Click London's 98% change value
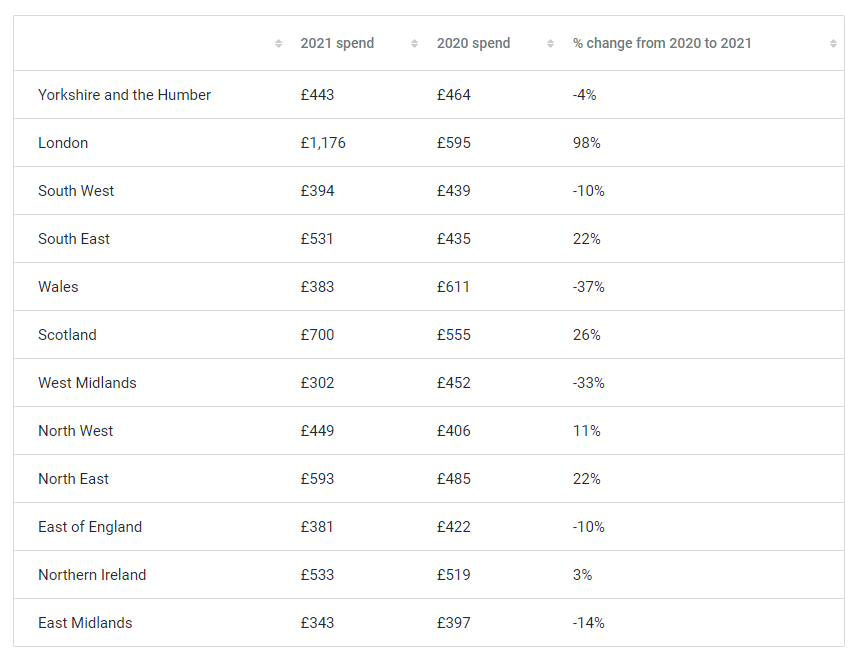863x670 pixels. tap(586, 143)
